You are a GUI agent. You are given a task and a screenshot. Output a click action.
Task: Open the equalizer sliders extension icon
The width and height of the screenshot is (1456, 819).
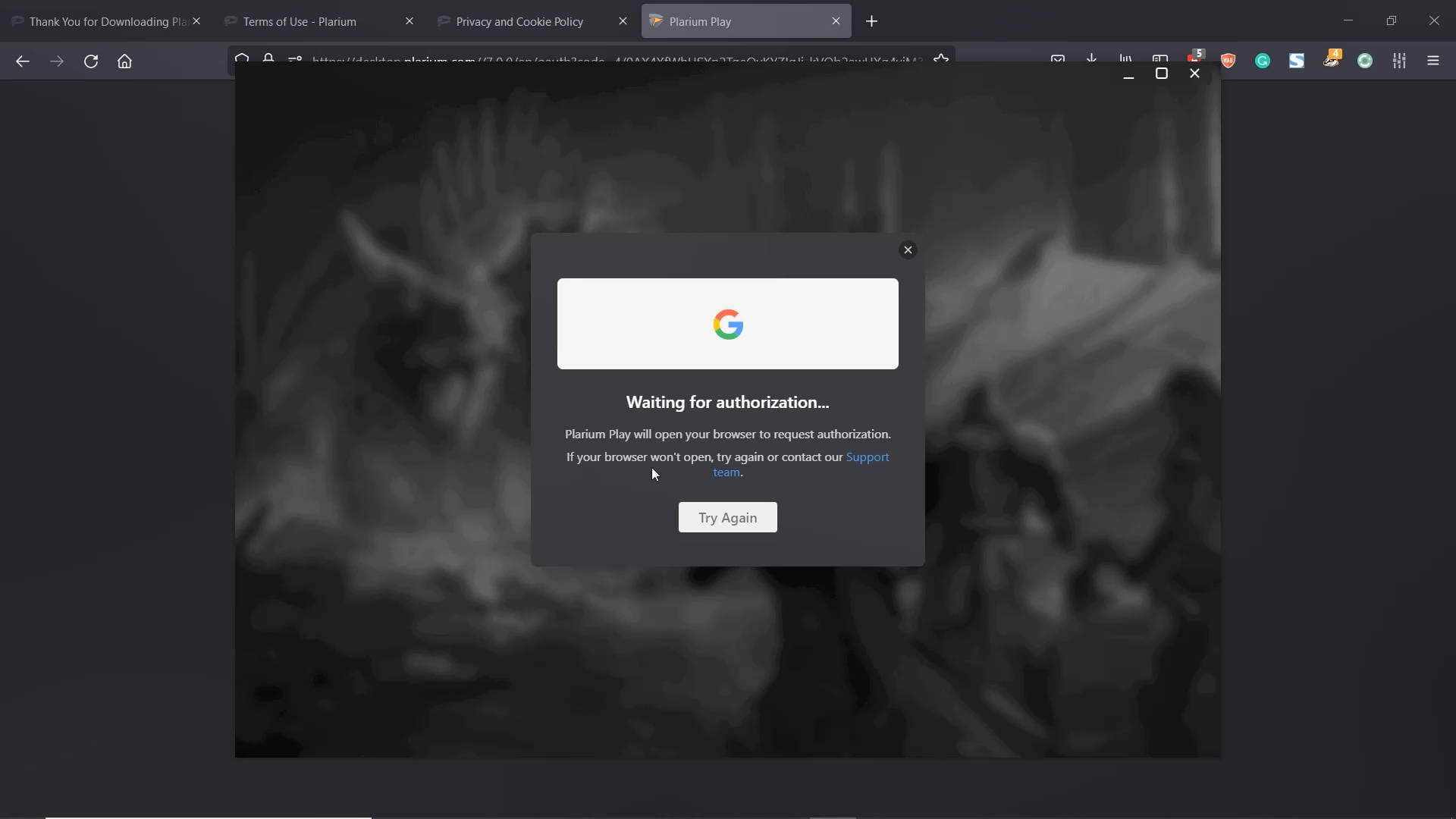coord(1399,61)
